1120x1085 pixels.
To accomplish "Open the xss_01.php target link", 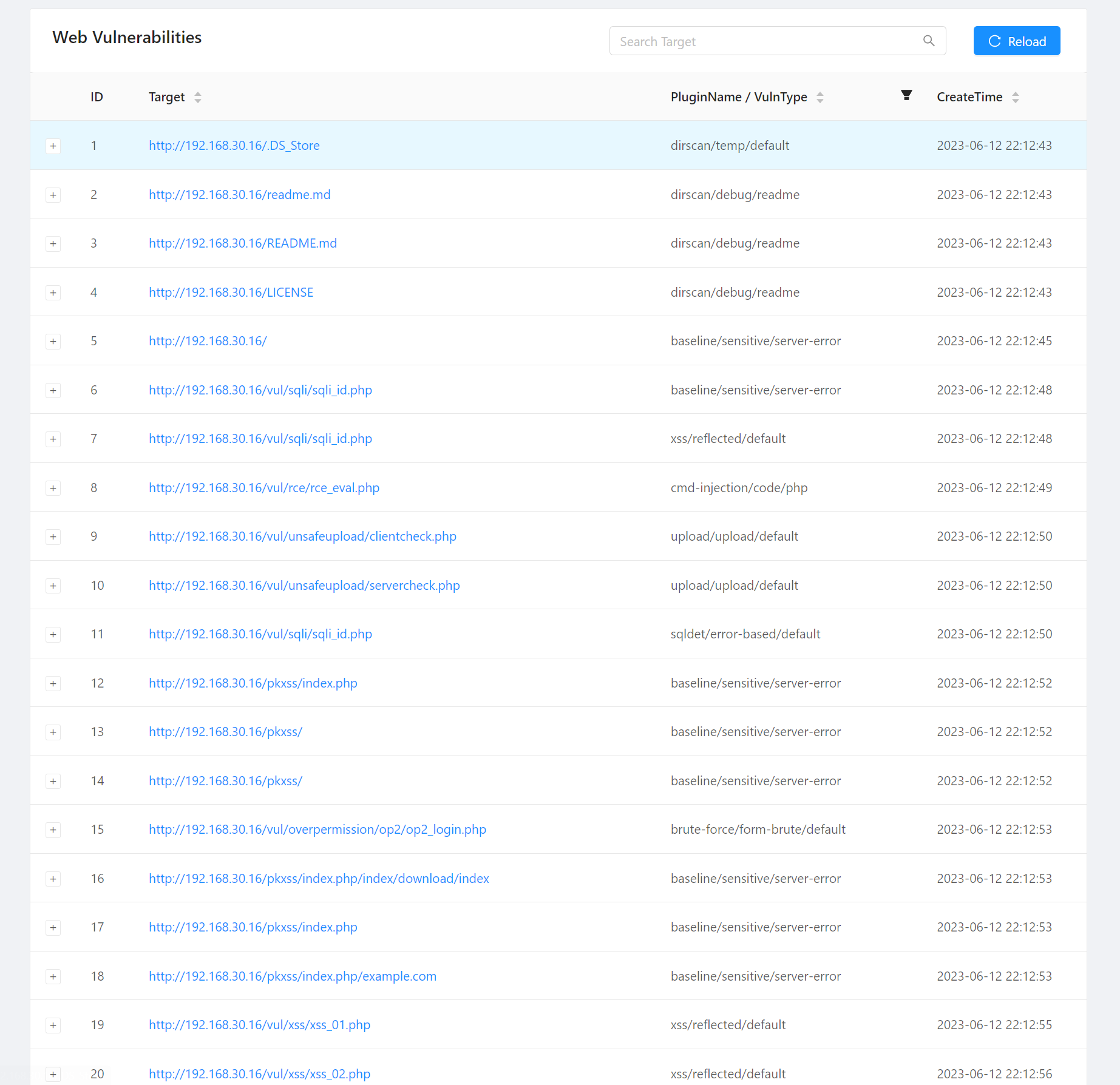I will 259,1025.
